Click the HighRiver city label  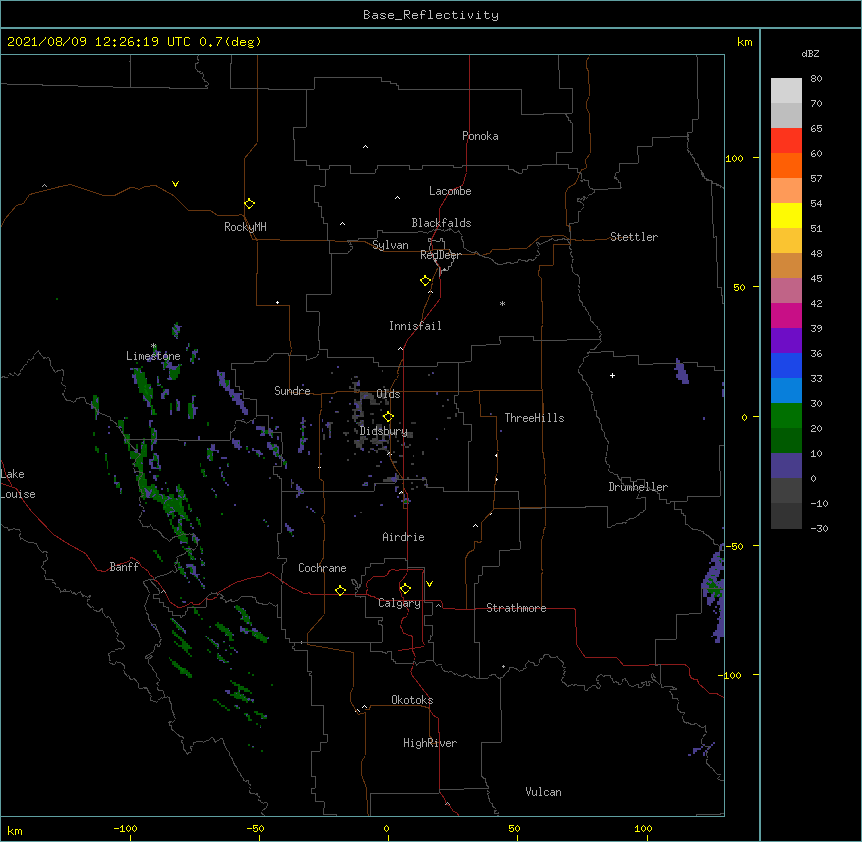[430, 743]
